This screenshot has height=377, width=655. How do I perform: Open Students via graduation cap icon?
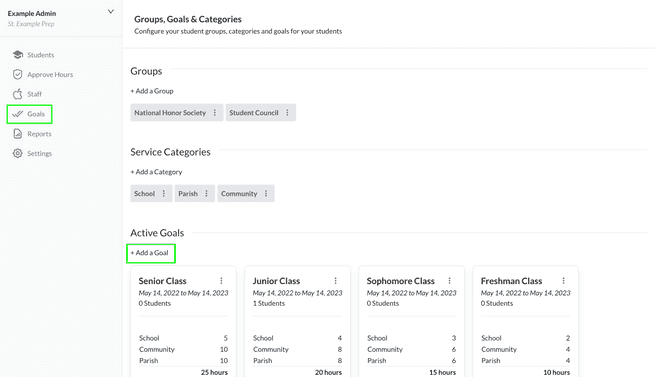point(18,55)
